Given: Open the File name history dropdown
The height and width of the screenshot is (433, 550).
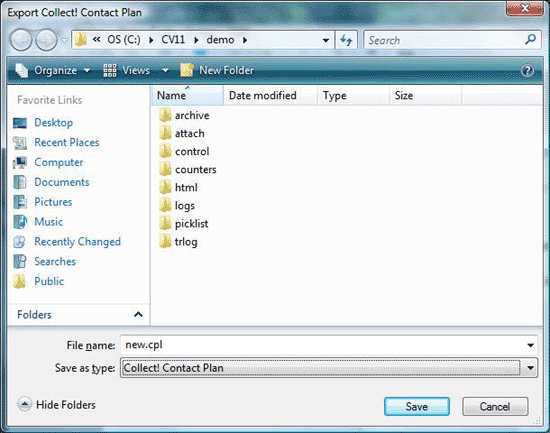Looking at the screenshot, I should (530, 345).
